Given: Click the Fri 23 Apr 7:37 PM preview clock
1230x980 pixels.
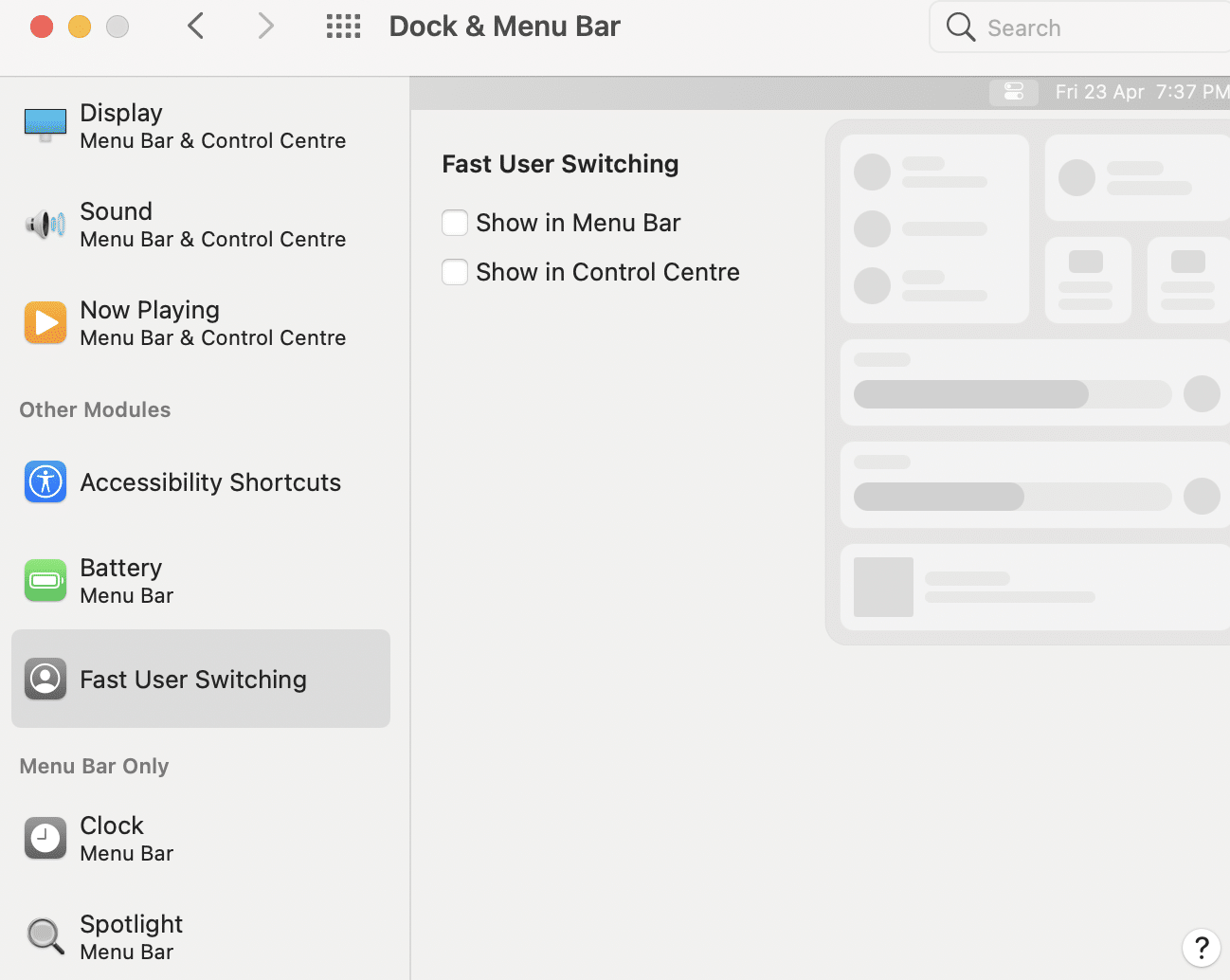Looking at the screenshot, I should coord(1142,92).
